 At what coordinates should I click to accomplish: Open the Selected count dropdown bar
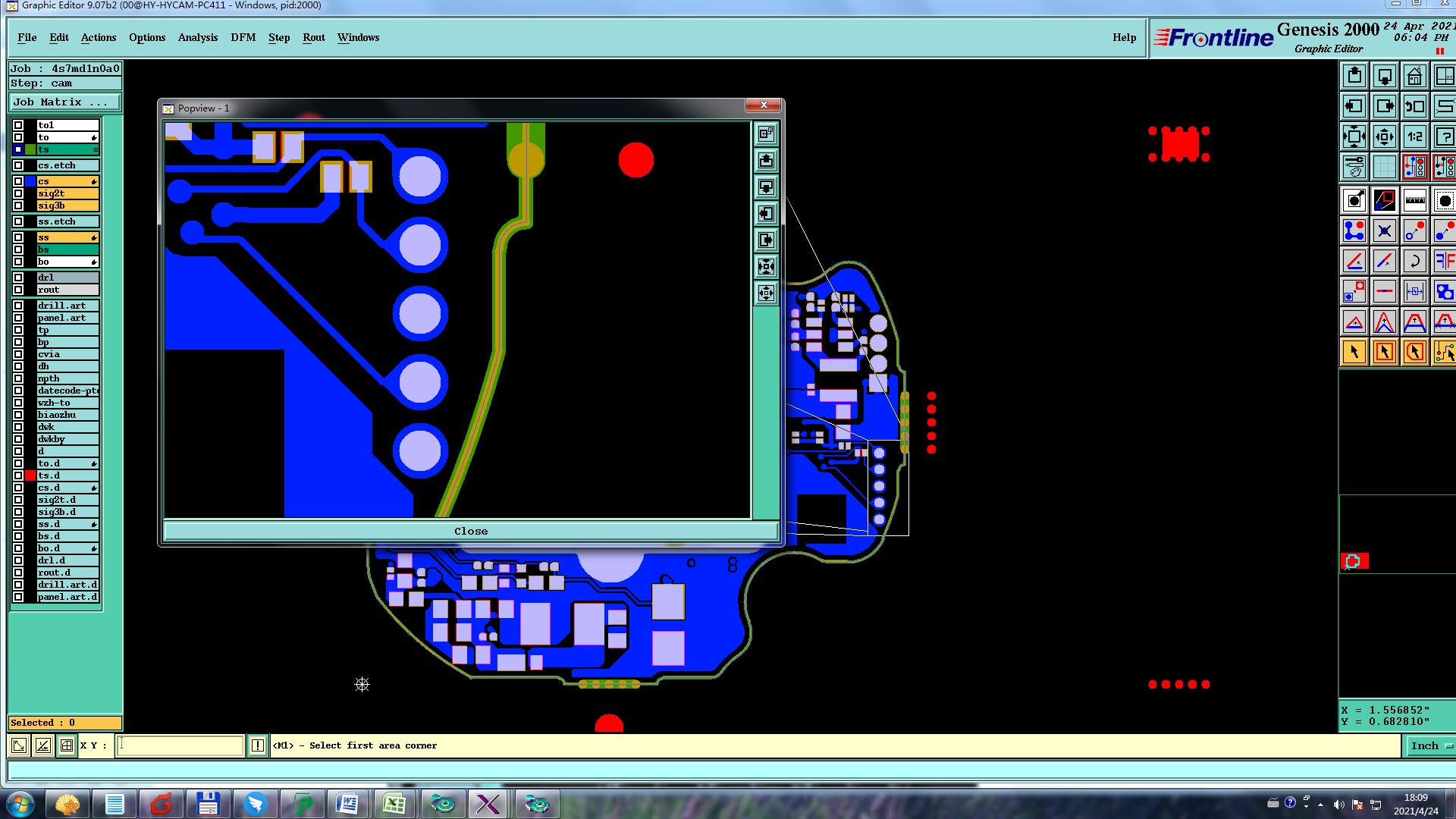[x=65, y=723]
